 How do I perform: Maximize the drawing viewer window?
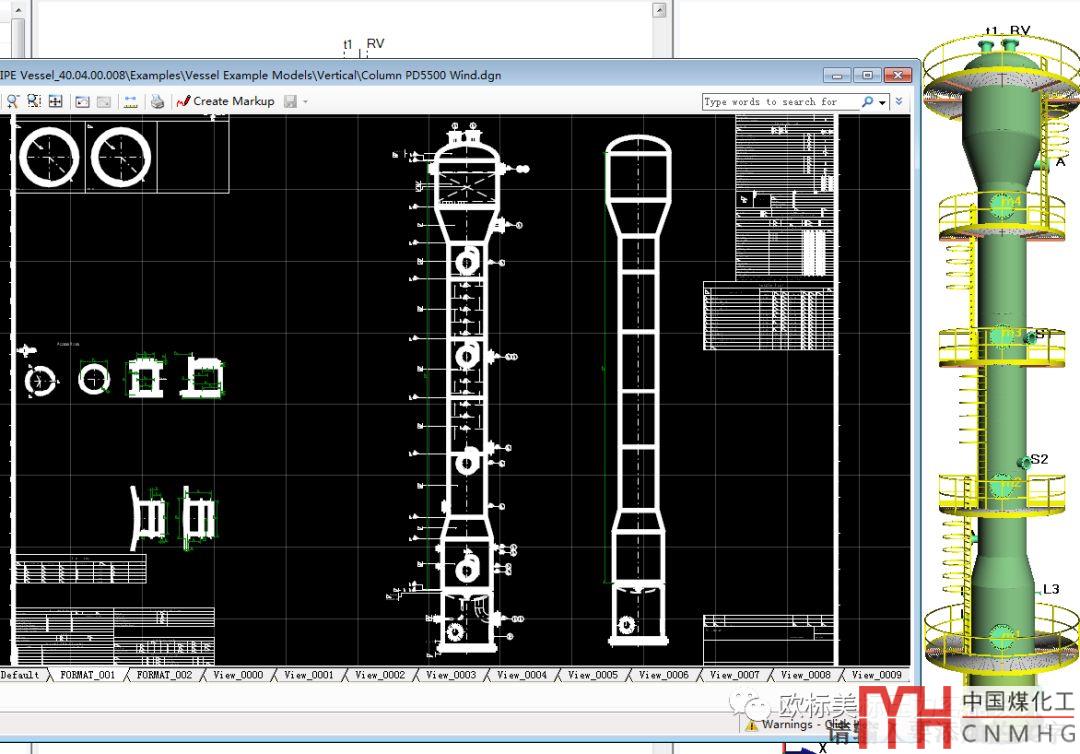pos(867,75)
